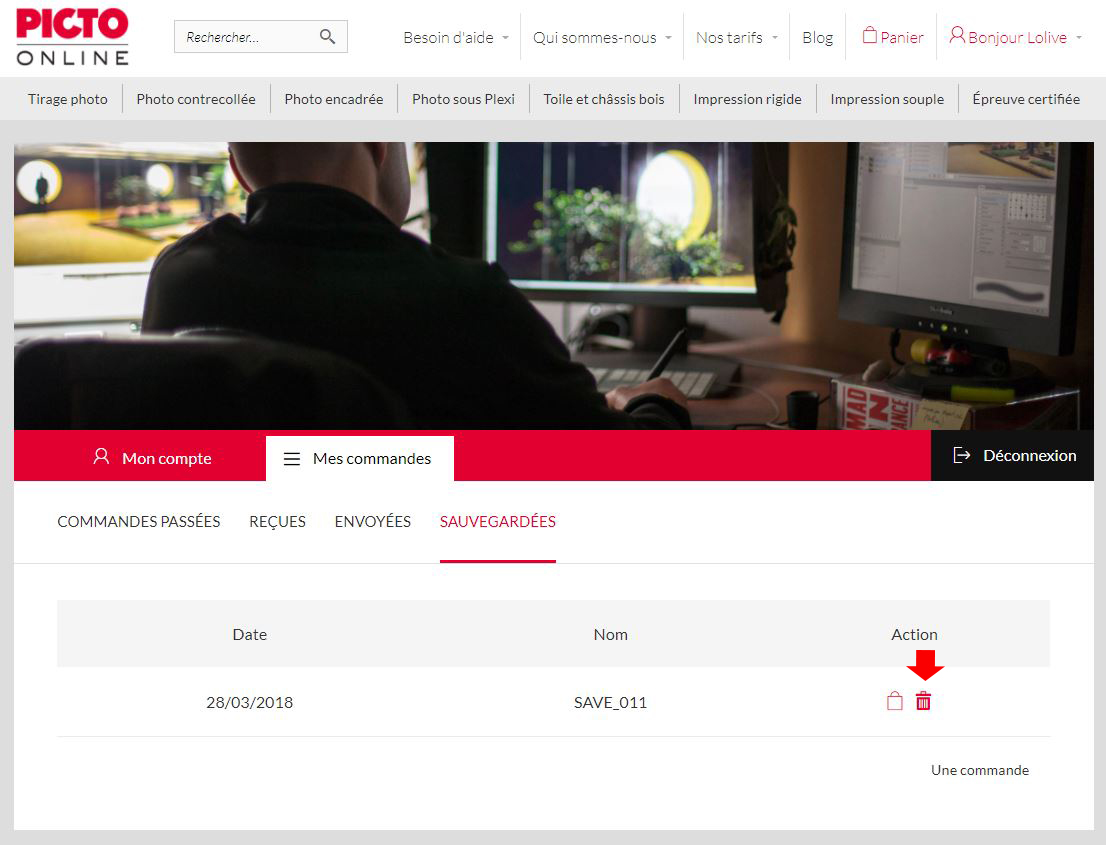Select the Mes commandes tab
Viewport: 1106px width, 845px height.
359,458
